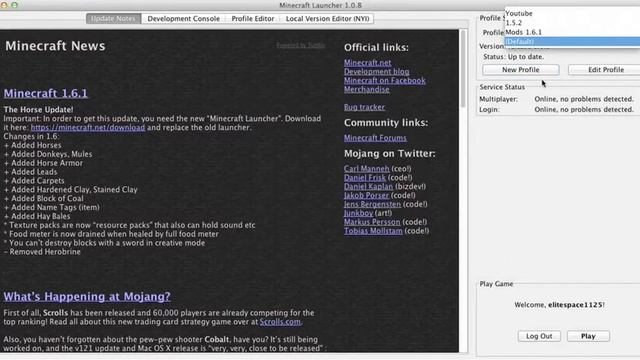Open Daniel Frisk's Twitter link
Viewport: 640px width, 360px height.
(x=364, y=178)
